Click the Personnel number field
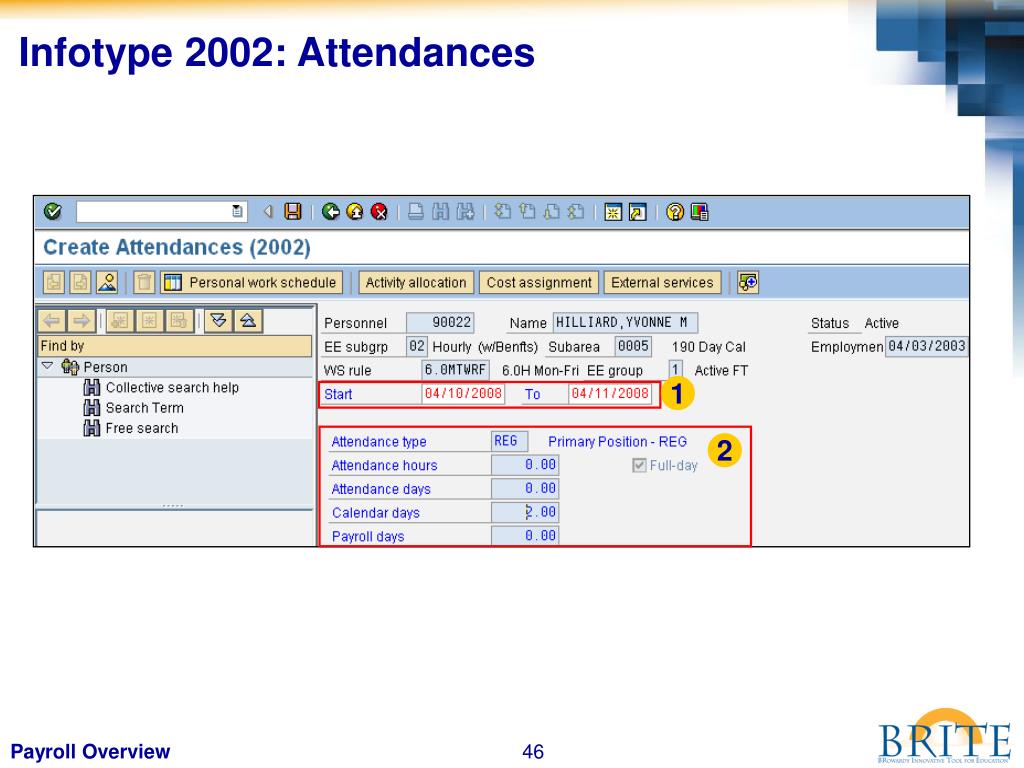Image resolution: width=1024 pixels, height=768 pixels. [x=440, y=323]
